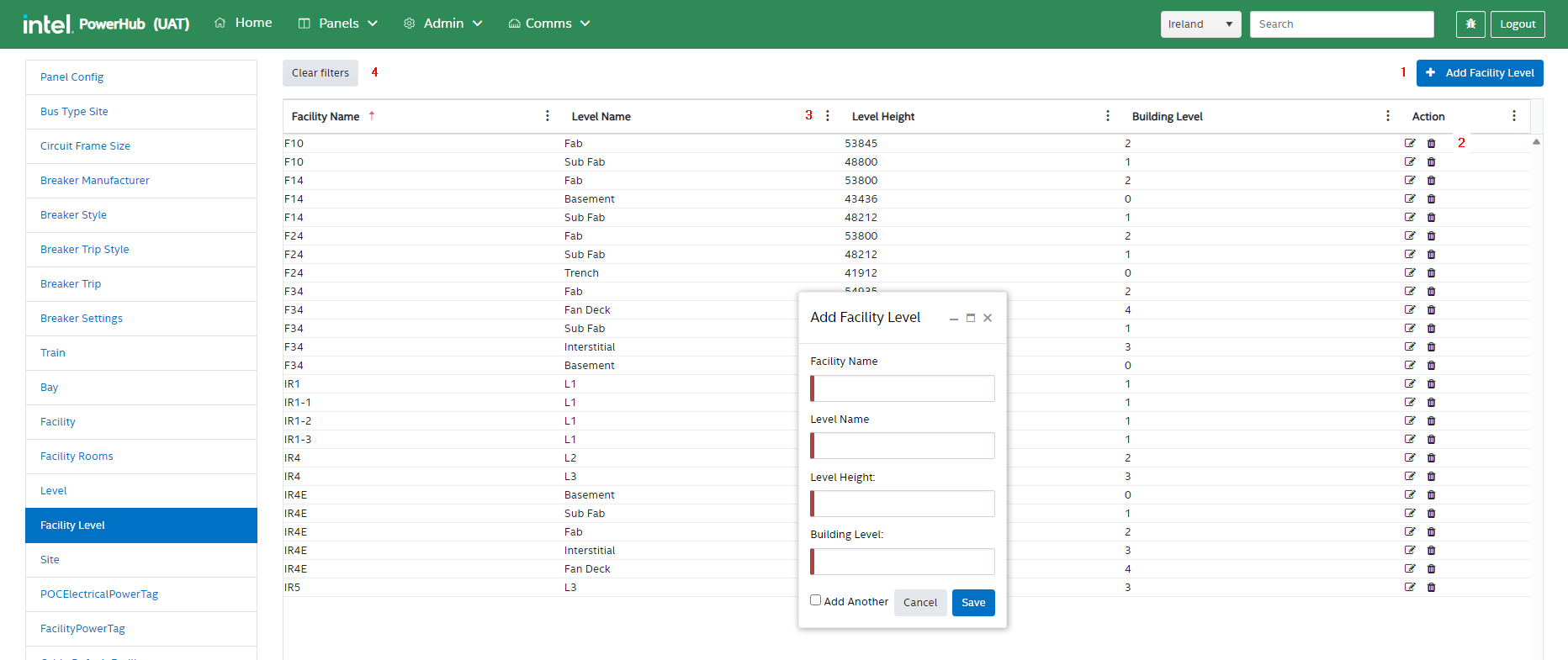Click the bug icon beside Logout

[x=1470, y=24]
